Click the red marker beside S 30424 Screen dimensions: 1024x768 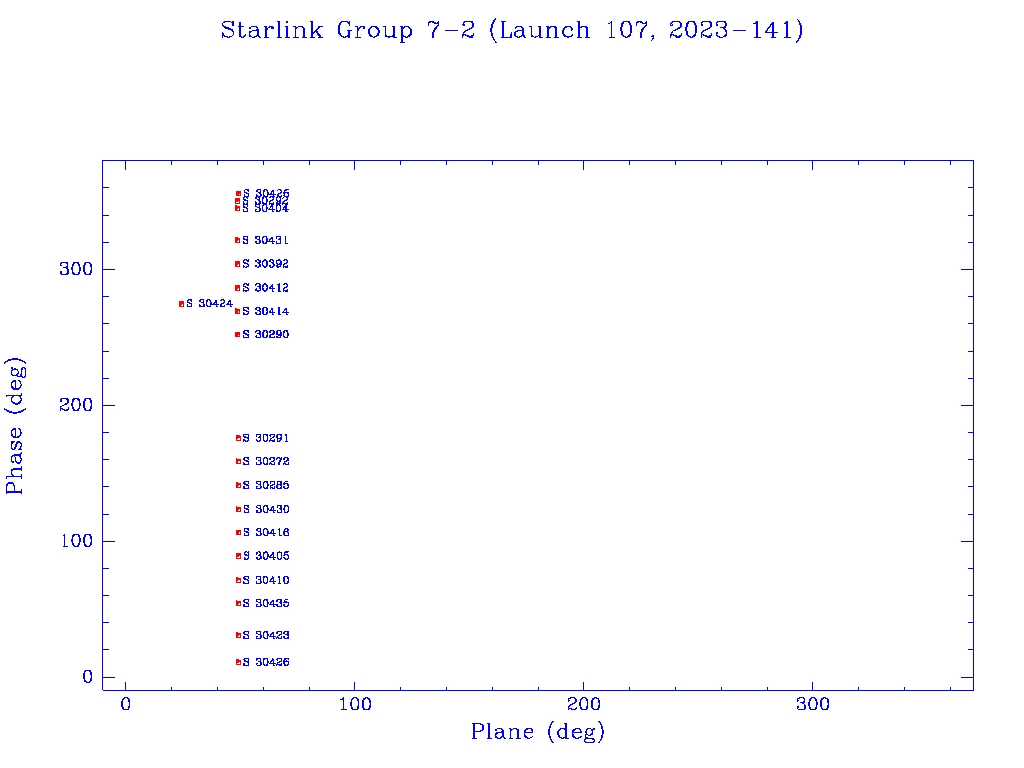pos(182,304)
